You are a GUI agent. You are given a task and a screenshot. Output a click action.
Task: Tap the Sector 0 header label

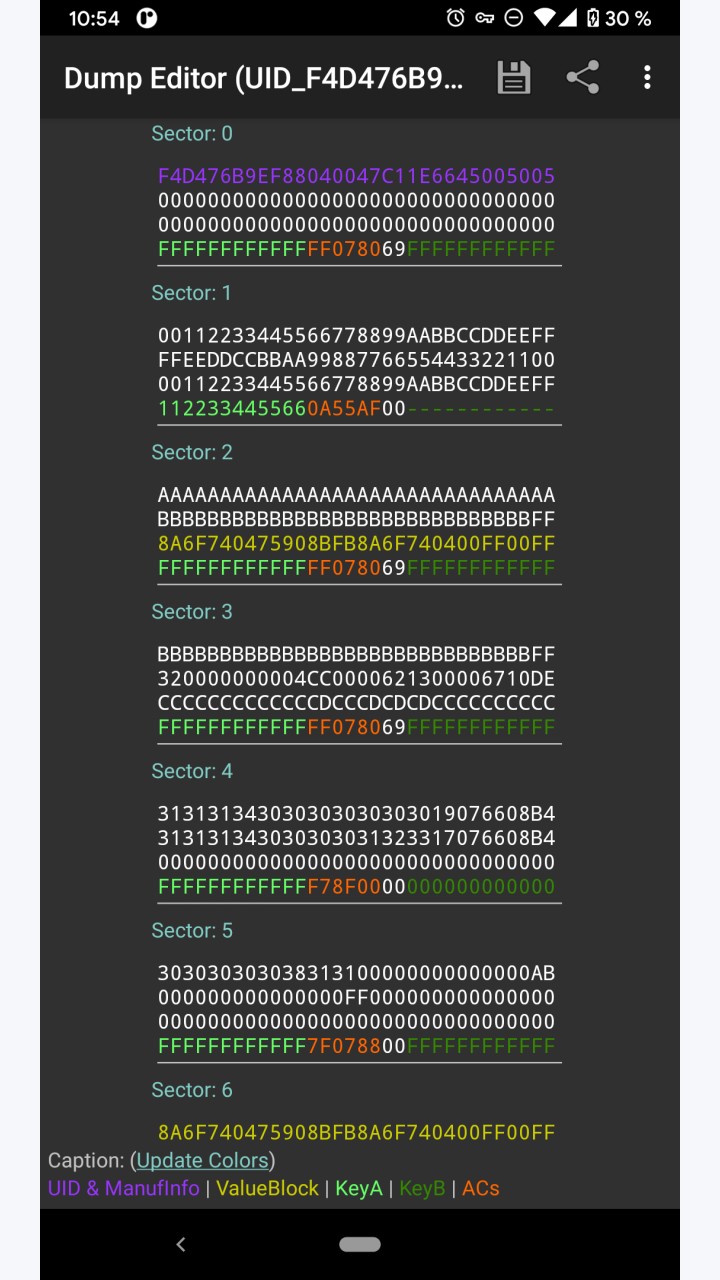pyautogui.click(x=192, y=133)
